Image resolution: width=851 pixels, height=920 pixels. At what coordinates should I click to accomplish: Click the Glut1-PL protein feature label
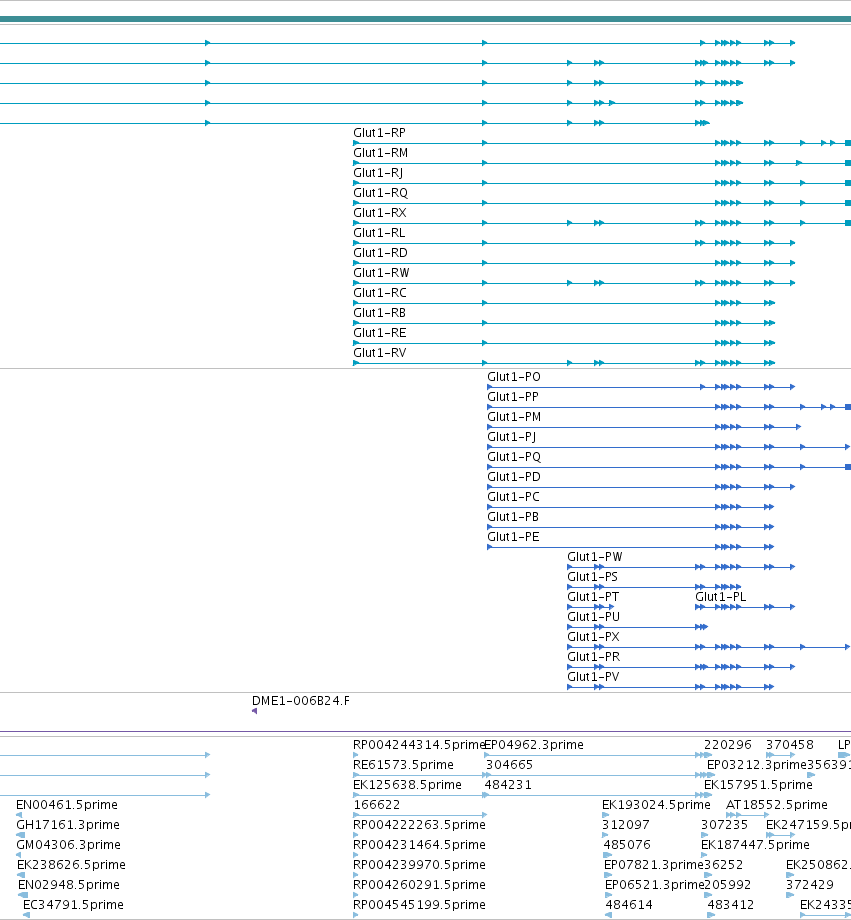tap(721, 597)
